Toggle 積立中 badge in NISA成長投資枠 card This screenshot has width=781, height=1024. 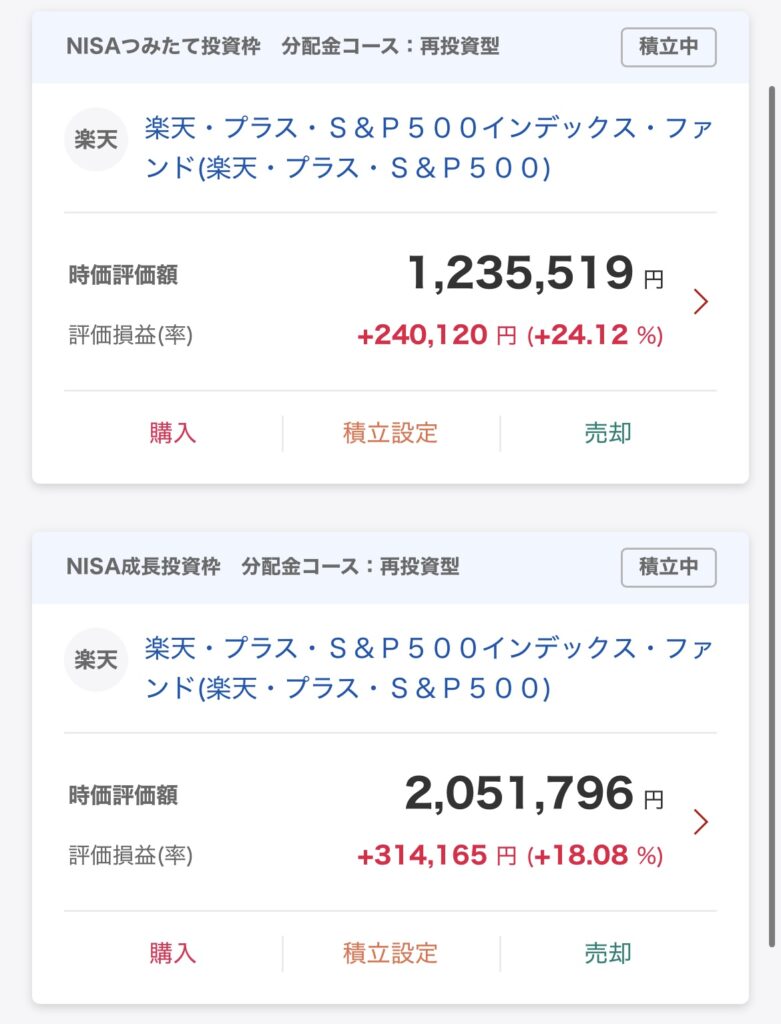[x=668, y=567]
